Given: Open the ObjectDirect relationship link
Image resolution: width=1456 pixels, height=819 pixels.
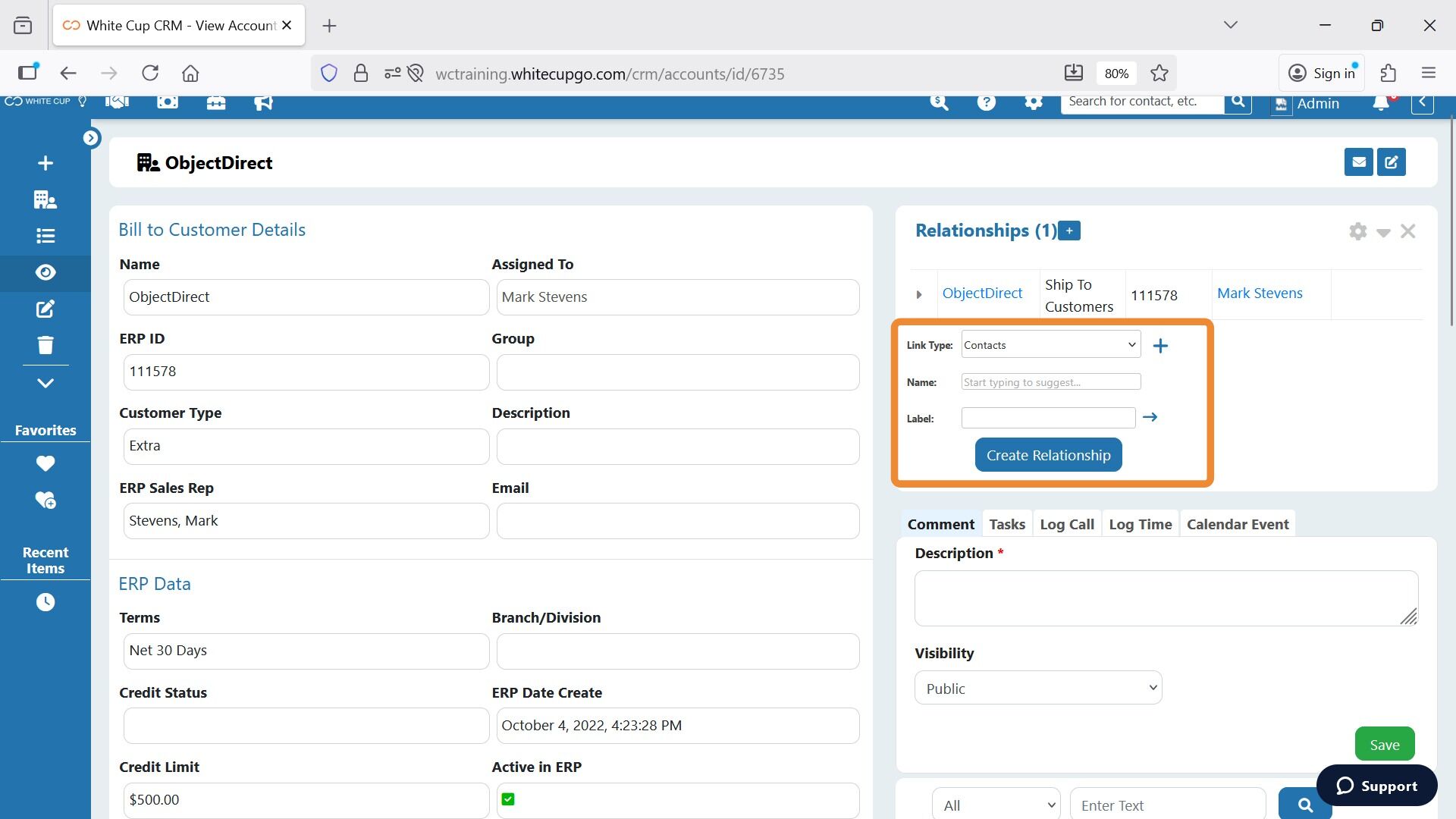Looking at the screenshot, I should (x=982, y=293).
